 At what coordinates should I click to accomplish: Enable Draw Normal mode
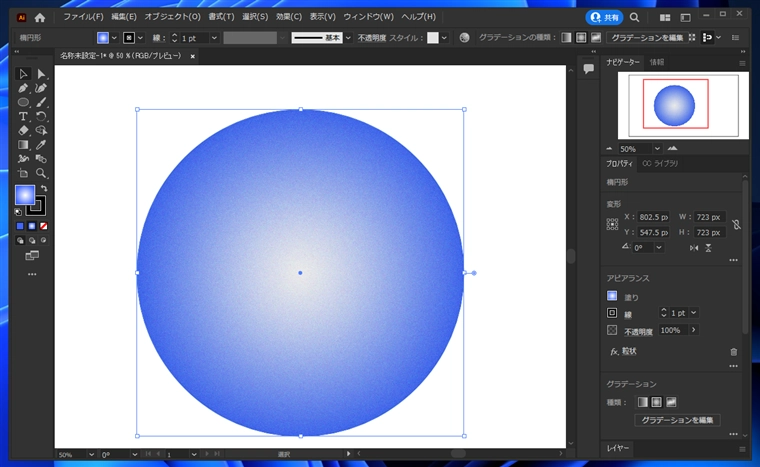[x=20, y=241]
